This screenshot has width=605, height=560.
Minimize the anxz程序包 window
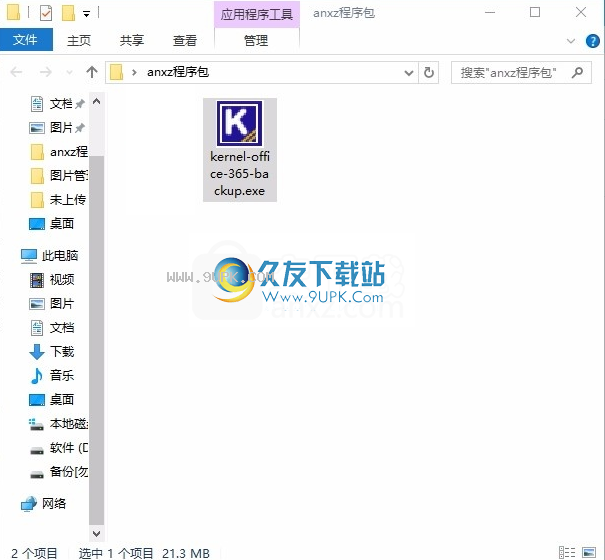(x=490, y=13)
